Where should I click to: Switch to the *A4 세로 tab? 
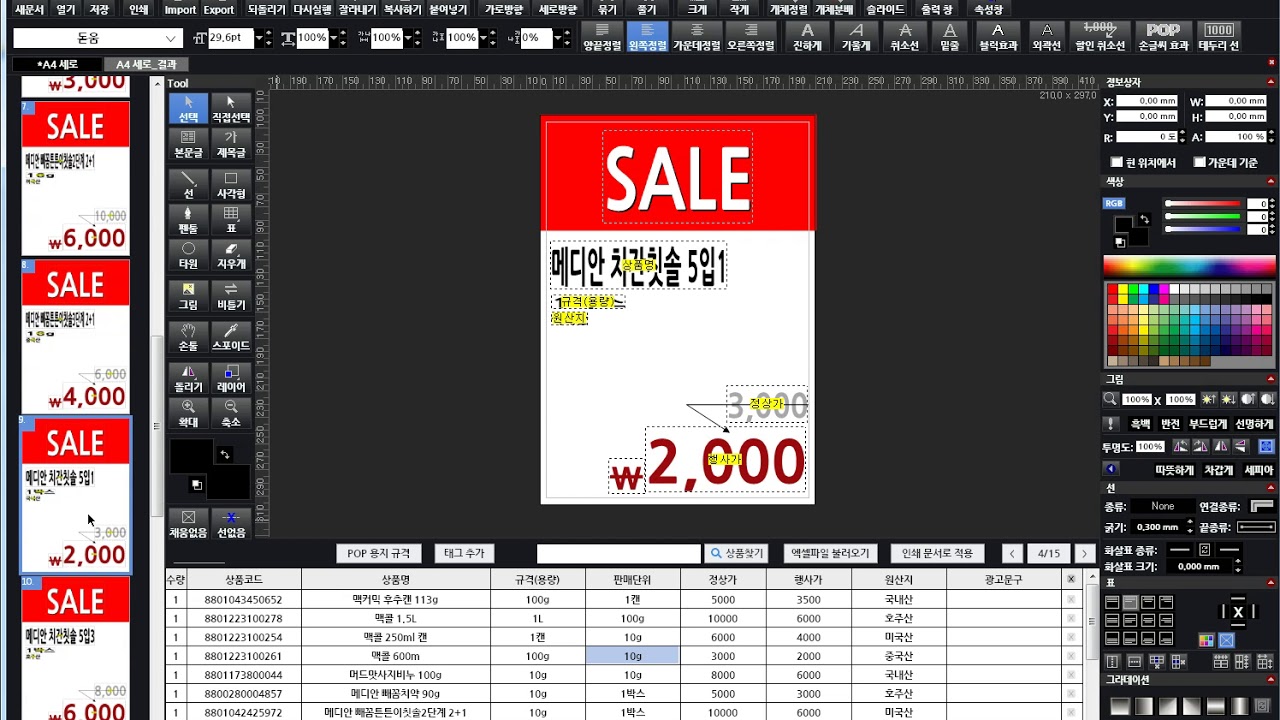(x=57, y=64)
